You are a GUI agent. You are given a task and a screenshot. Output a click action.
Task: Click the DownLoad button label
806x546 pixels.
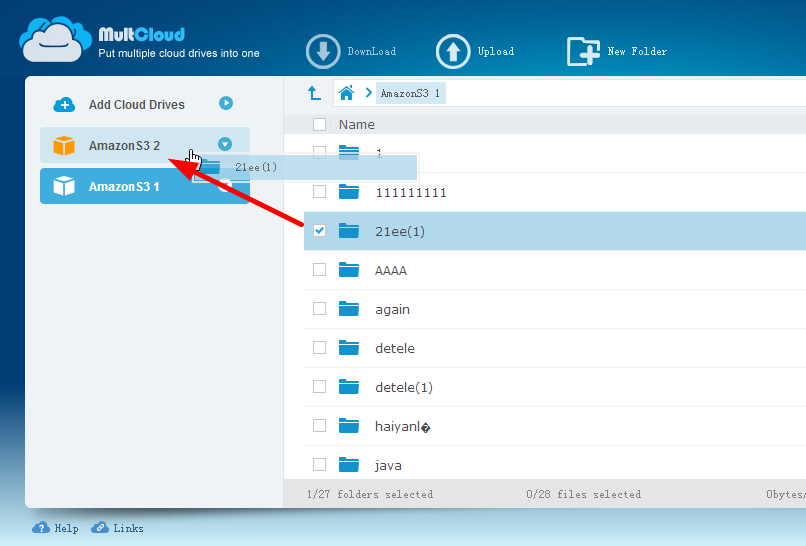pyautogui.click(x=372, y=51)
